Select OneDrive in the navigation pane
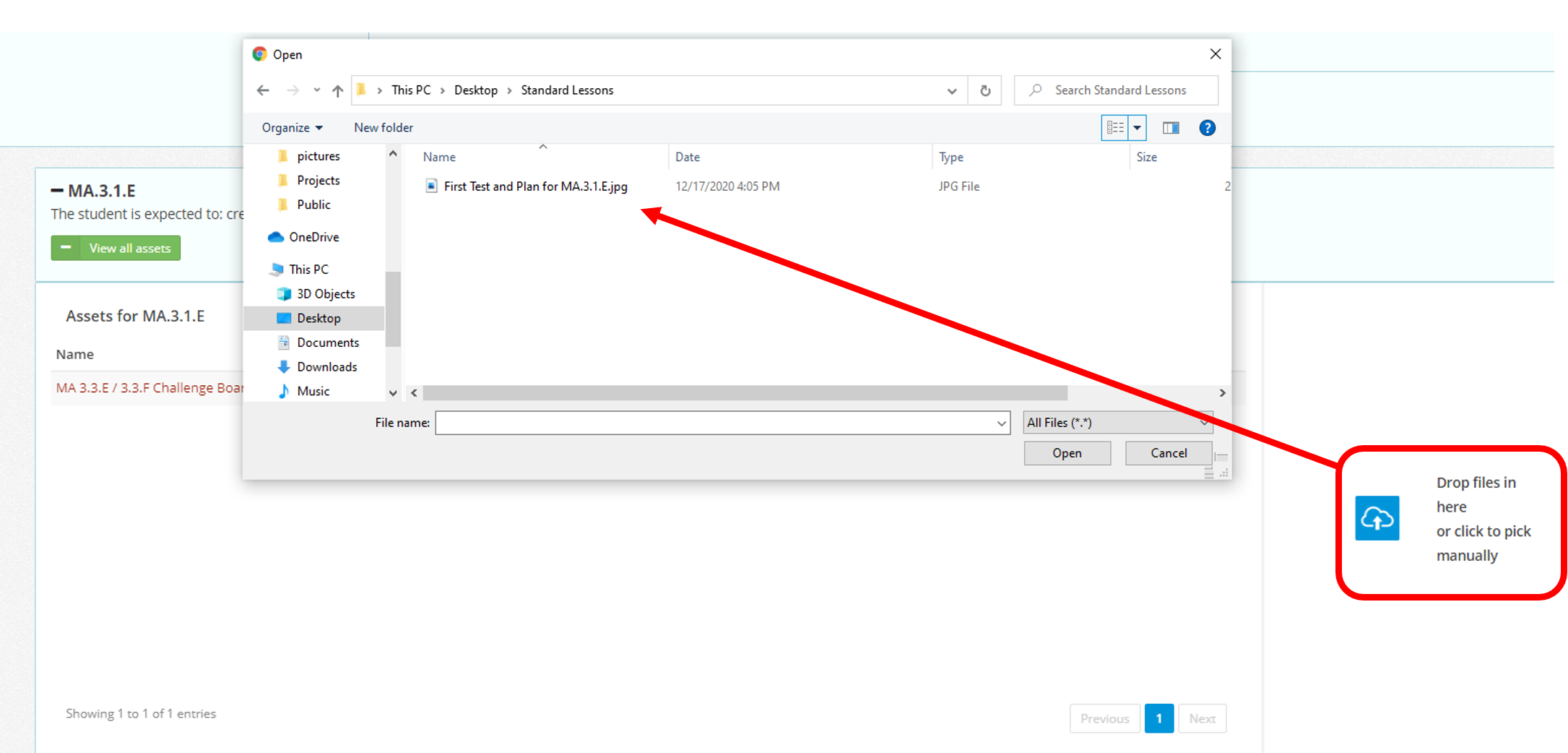The height and width of the screenshot is (753, 1568). click(313, 237)
